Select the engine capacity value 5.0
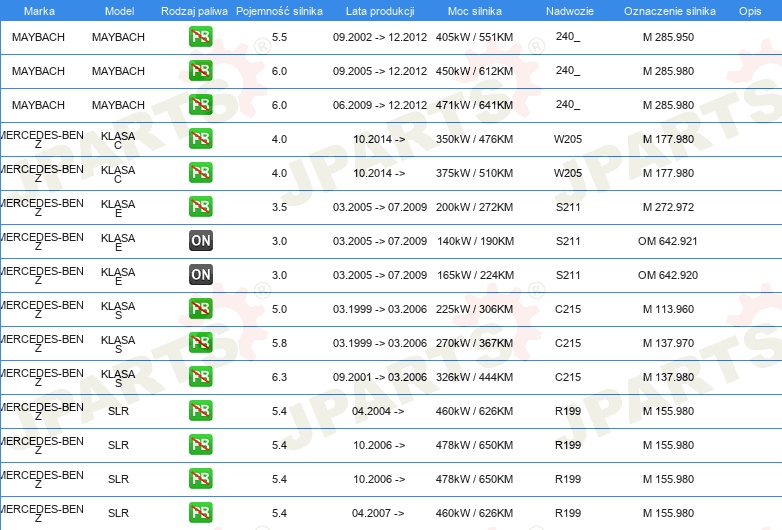The width and height of the screenshot is (782, 530). [x=279, y=309]
